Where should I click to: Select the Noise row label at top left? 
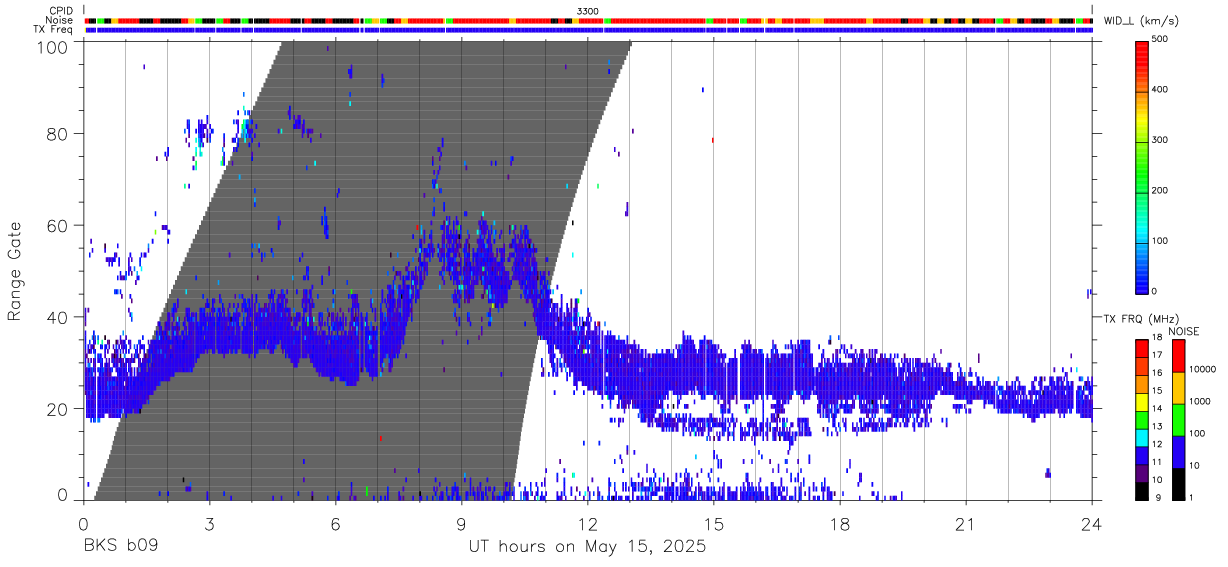pos(60,20)
